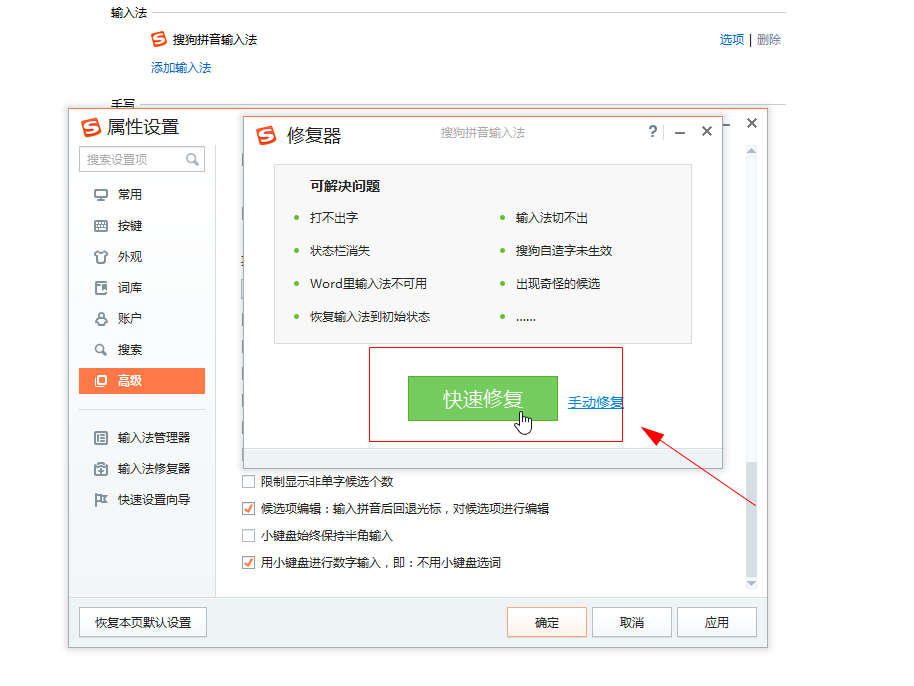Click the vertical scrollbar thumb in 属性设置

click(x=751, y=519)
